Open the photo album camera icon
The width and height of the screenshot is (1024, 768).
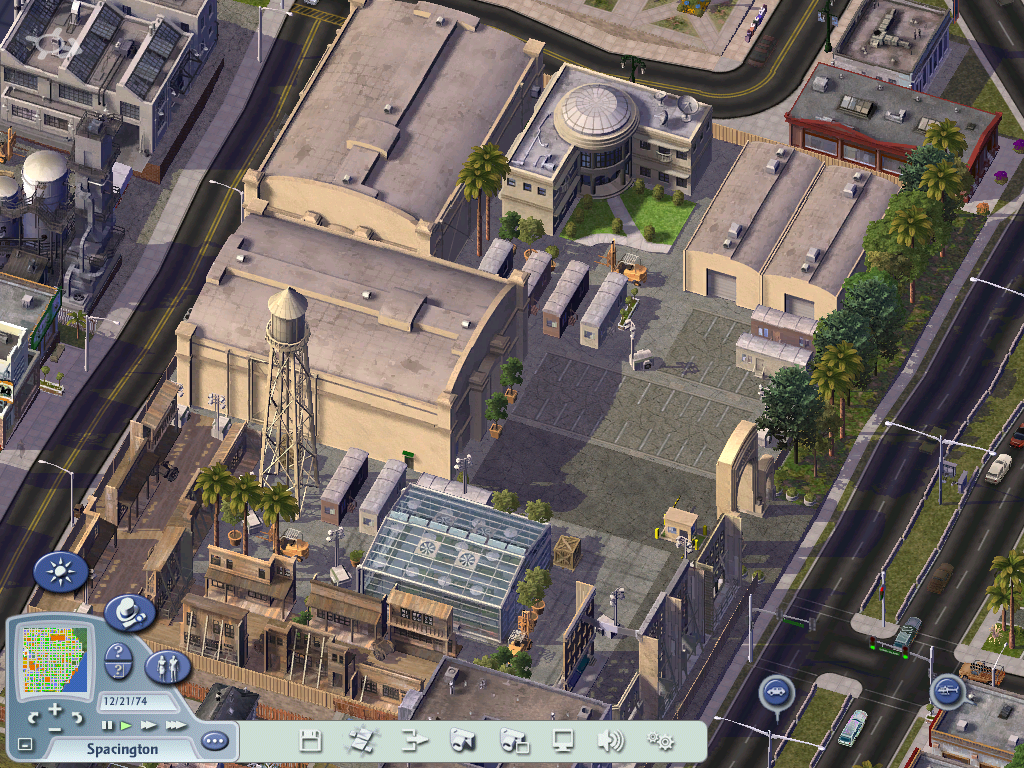click(x=514, y=741)
